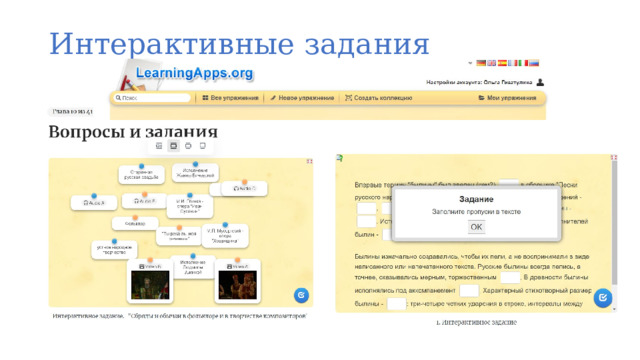Viewport: 640px width, 360px height.
Task: Open the right video thumbnail card
Action: pyautogui.click(x=238, y=282)
